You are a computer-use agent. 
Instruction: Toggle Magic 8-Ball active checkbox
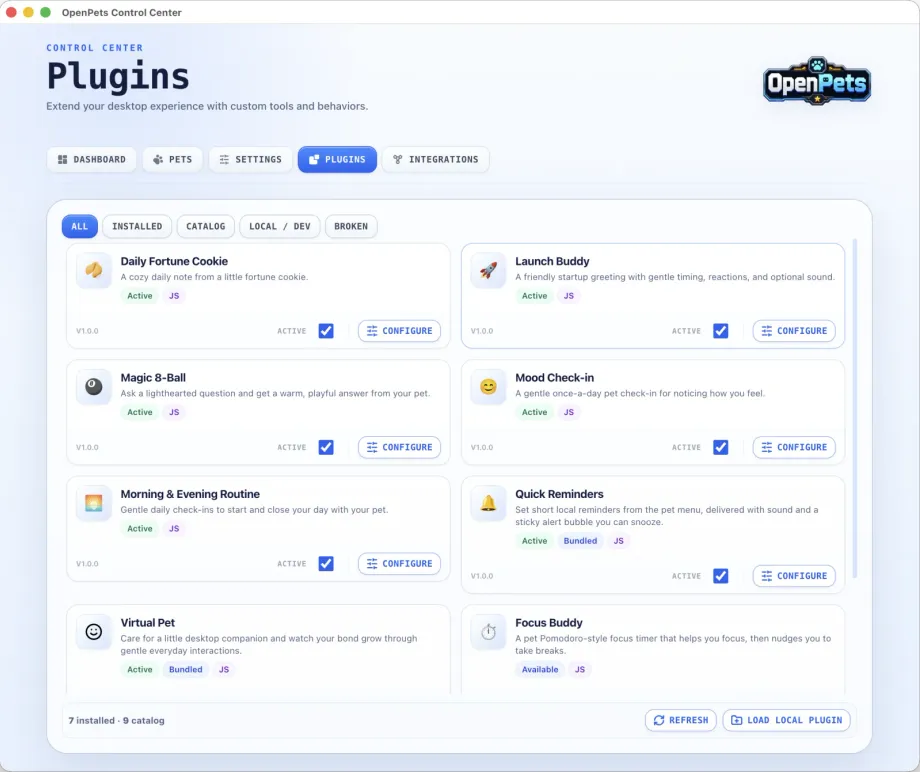tap(326, 447)
